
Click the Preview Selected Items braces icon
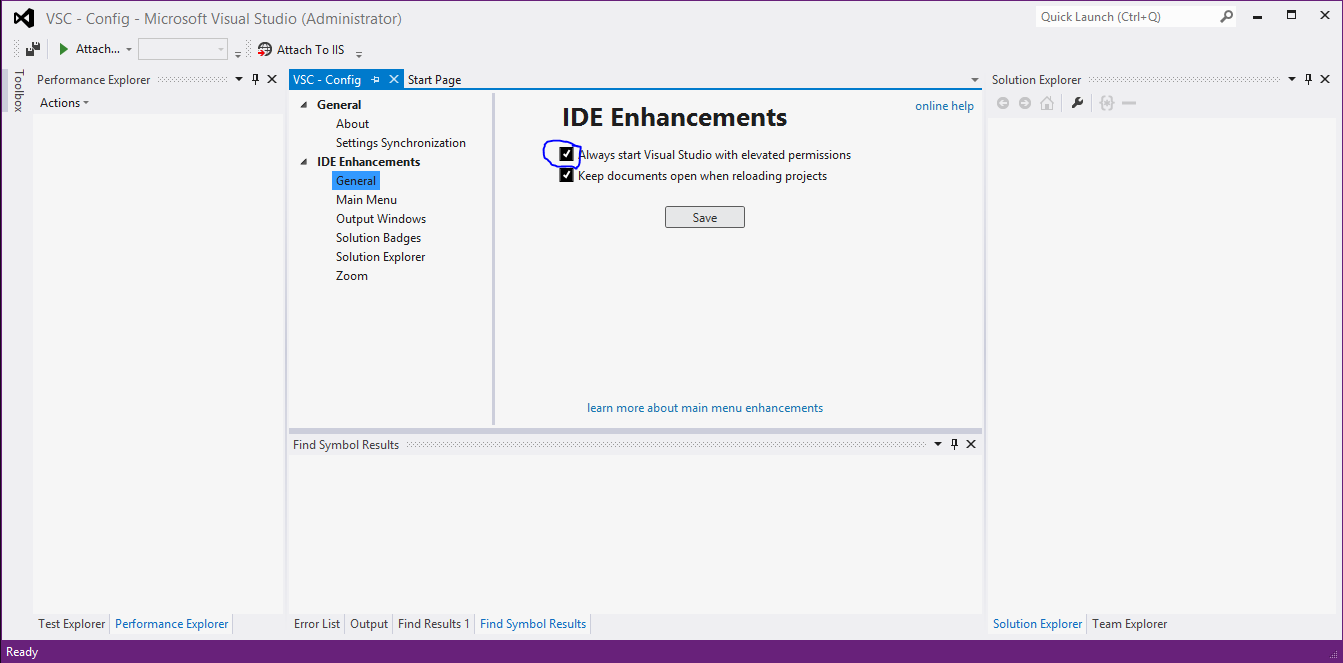tap(1106, 103)
